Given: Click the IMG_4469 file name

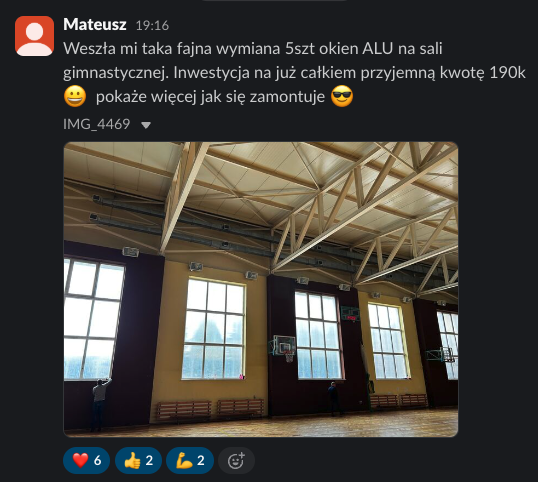Looking at the screenshot, I should [96, 124].
